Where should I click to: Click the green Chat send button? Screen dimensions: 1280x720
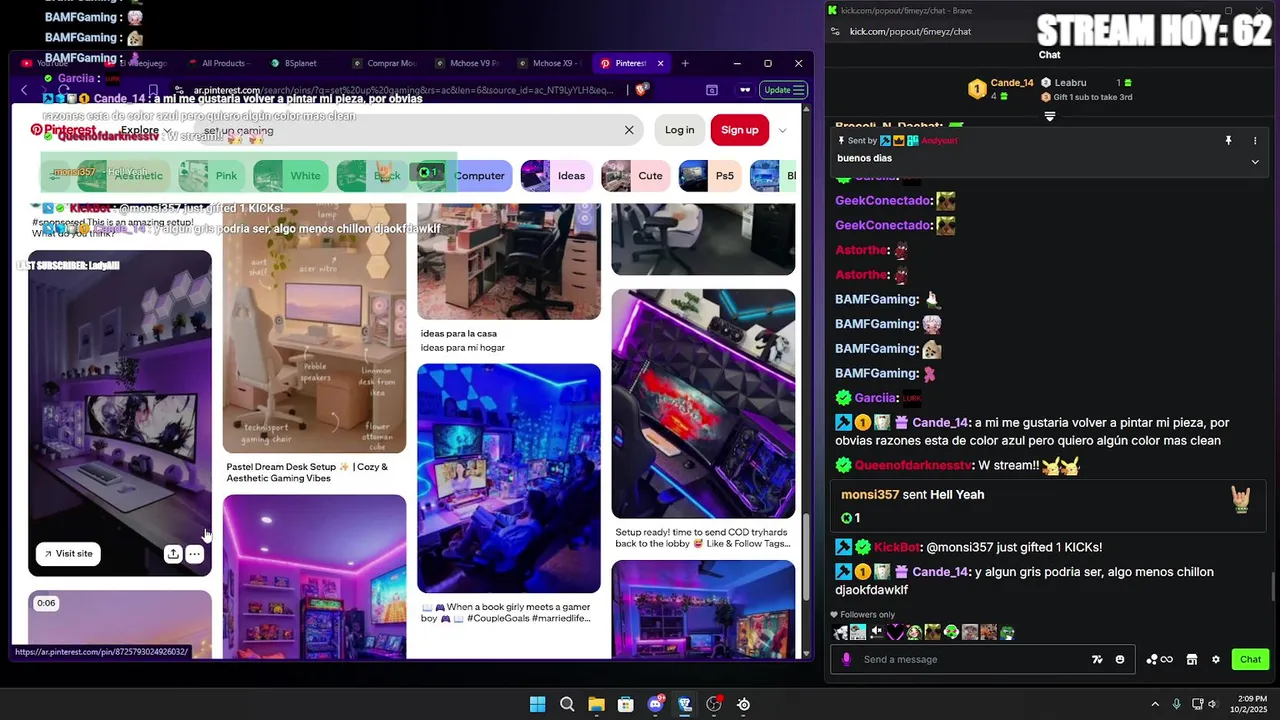pyautogui.click(x=1251, y=659)
